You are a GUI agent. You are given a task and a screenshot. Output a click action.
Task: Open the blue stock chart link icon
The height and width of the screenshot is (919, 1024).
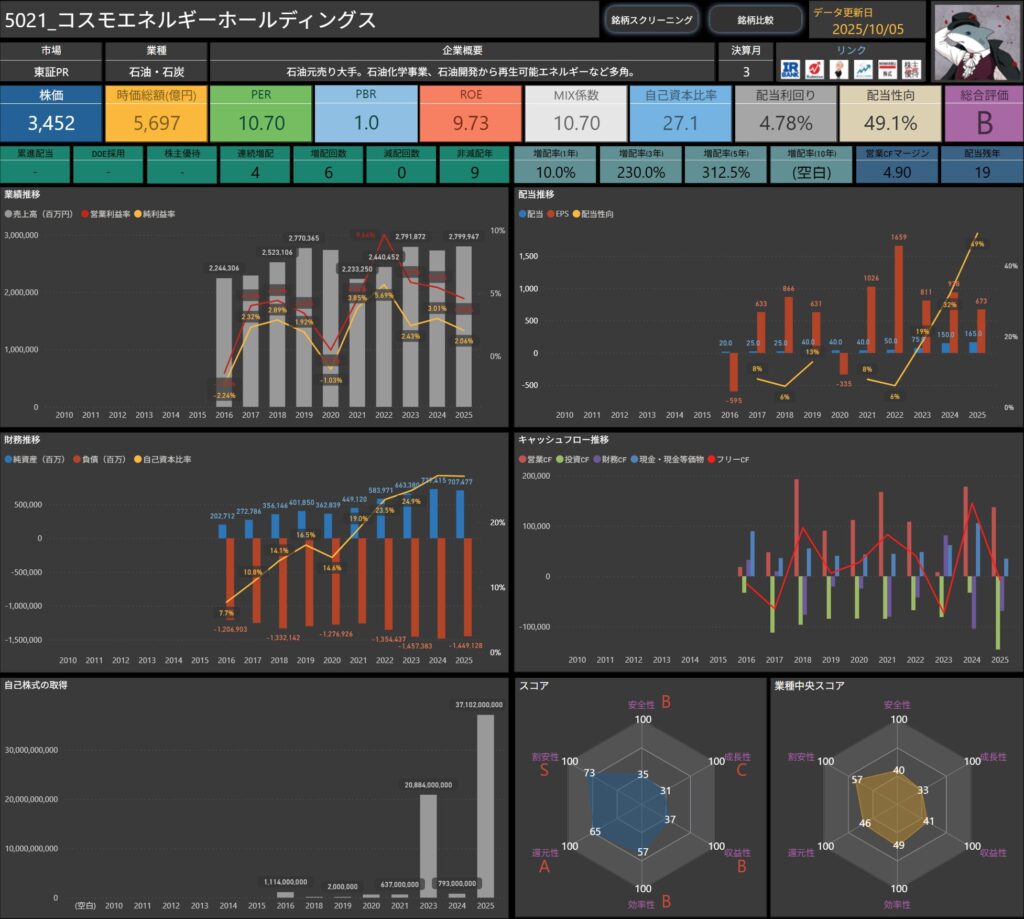(863, 69)
